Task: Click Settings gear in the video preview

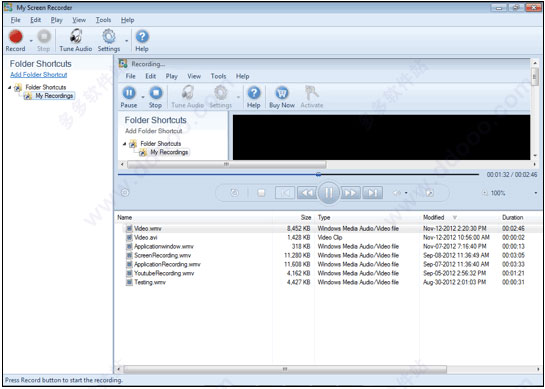Action: pyautogui.click(x=220, y=93)
